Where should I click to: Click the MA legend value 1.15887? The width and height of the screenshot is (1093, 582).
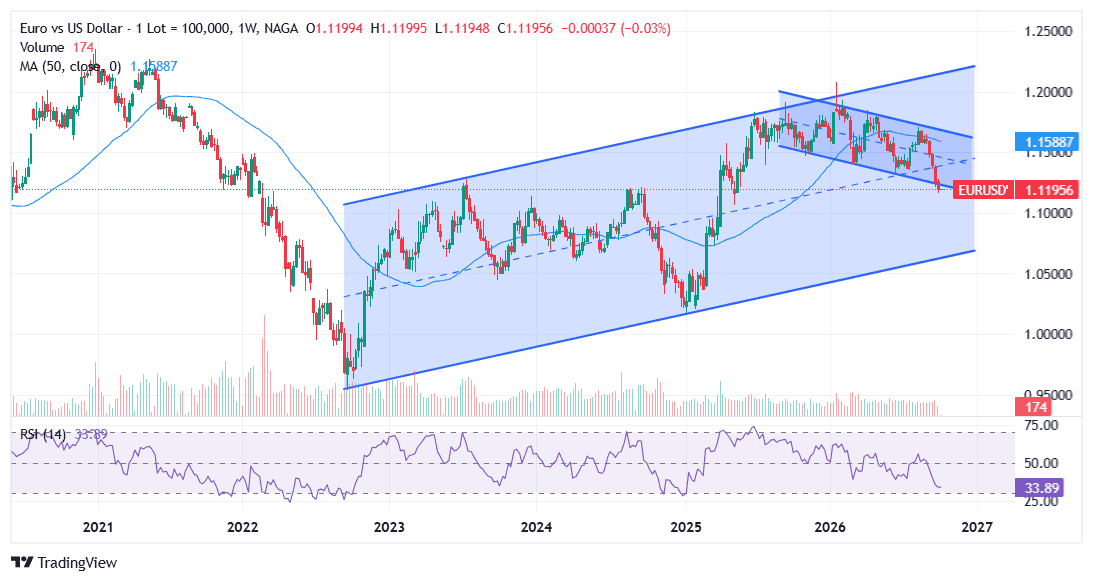[154, 66]
